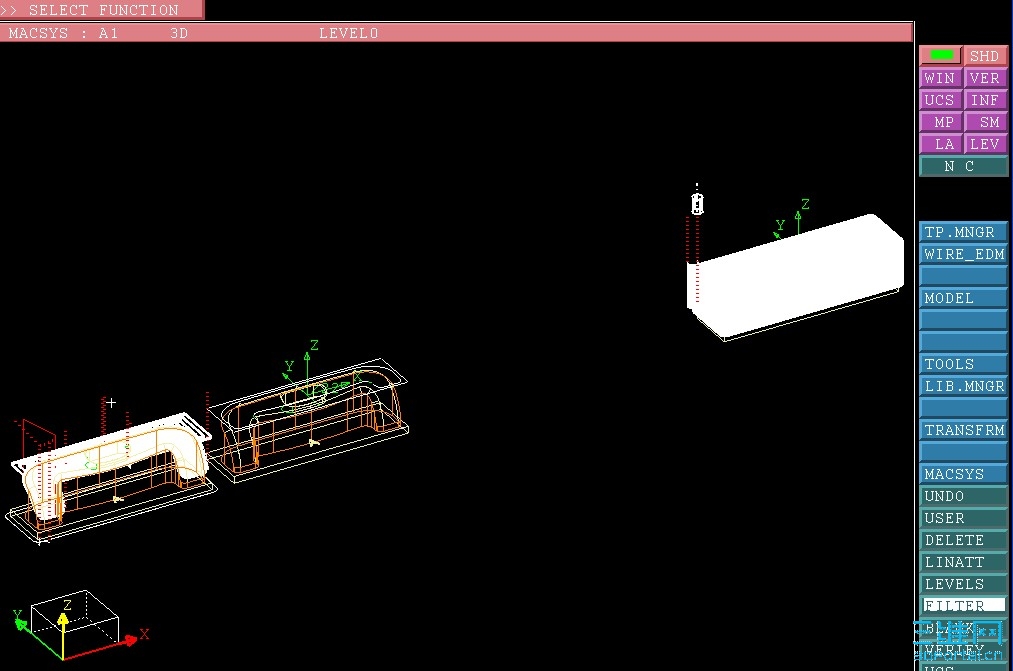
Task: Switch to the N C mode
Action: (963, 166)
